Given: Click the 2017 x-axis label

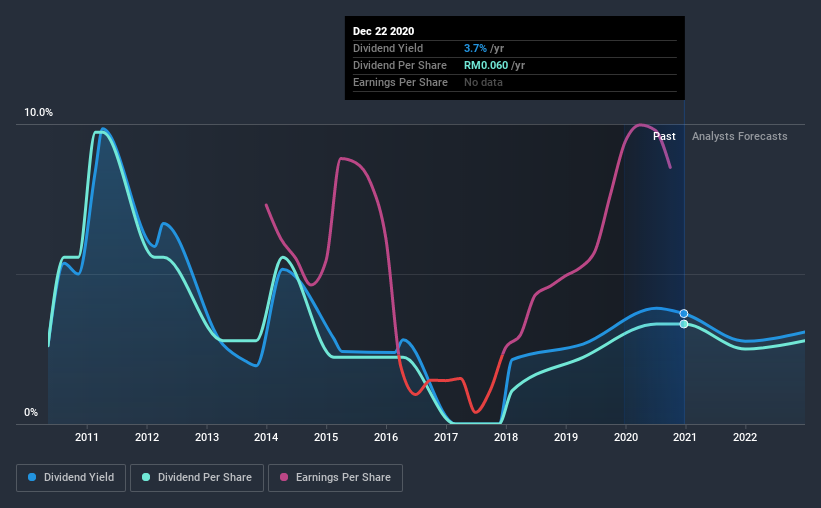Looking at the screenshot, I should 446,437.
